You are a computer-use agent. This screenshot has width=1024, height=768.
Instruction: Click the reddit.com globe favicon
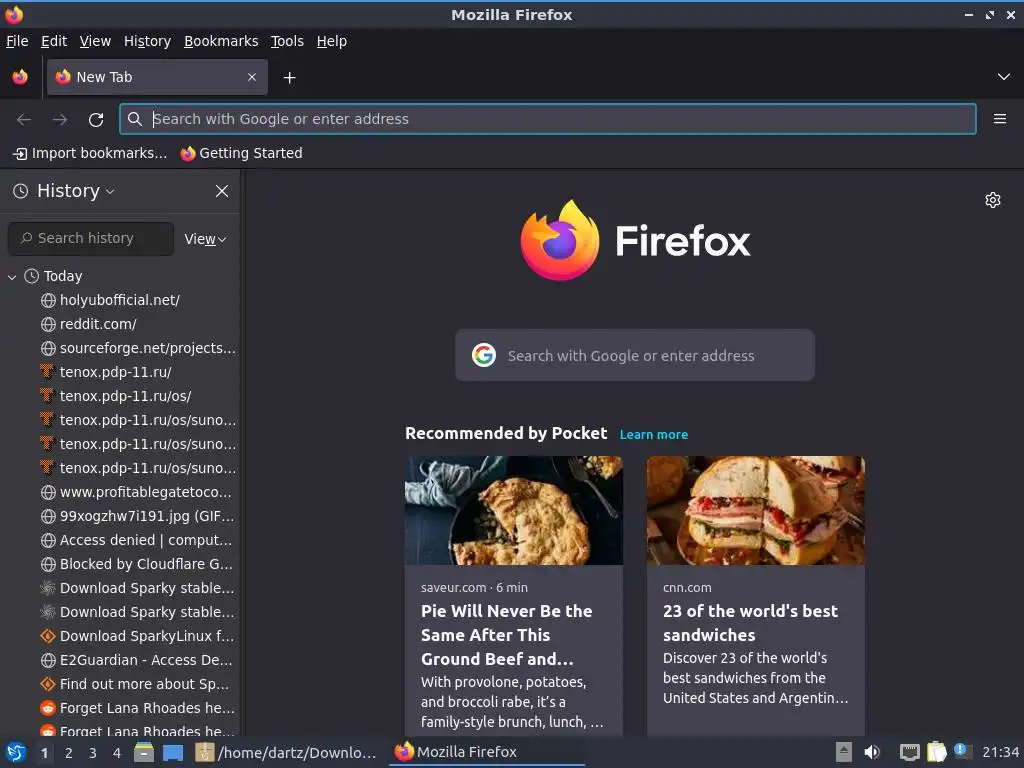coord(48,325)
